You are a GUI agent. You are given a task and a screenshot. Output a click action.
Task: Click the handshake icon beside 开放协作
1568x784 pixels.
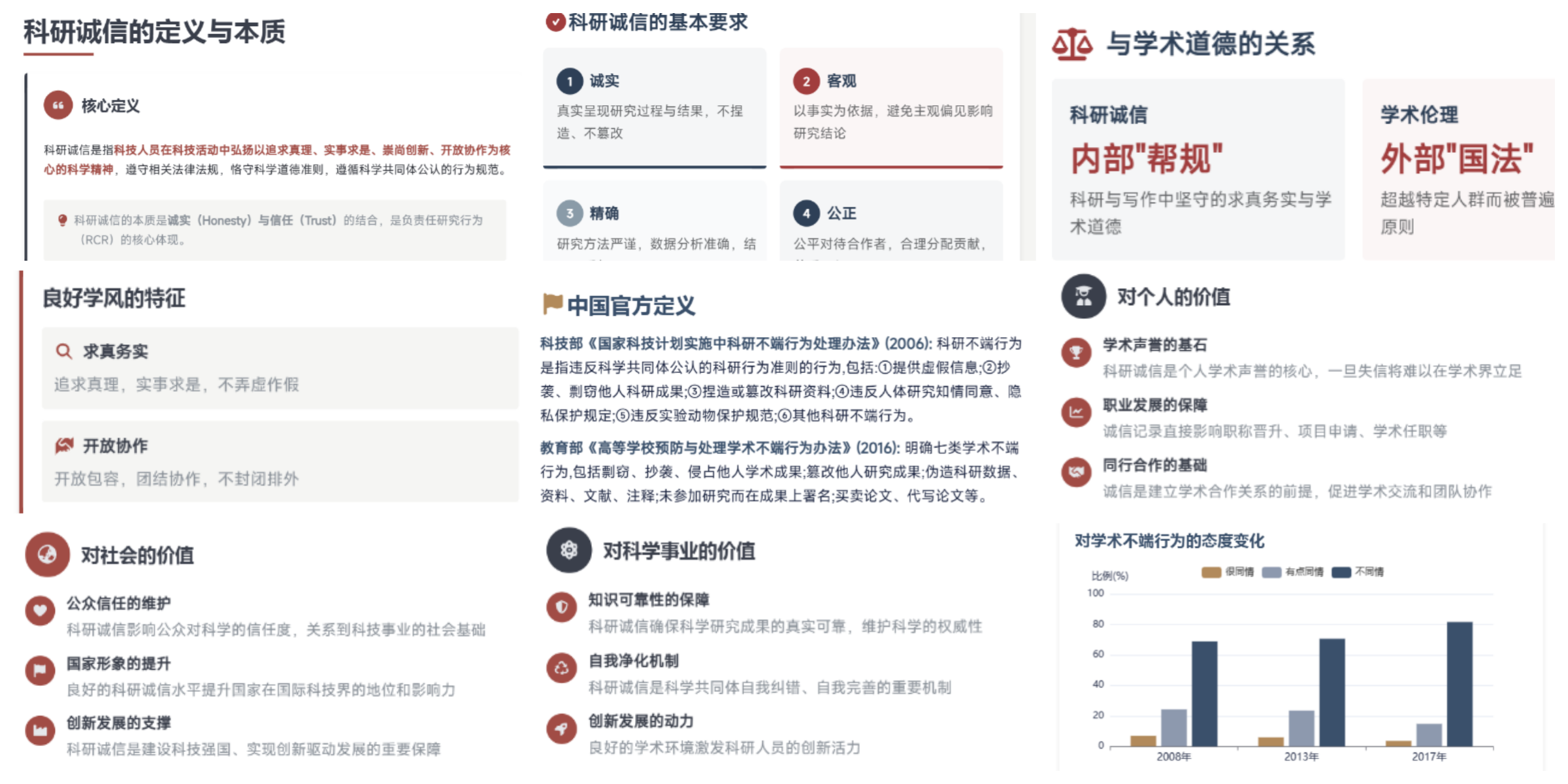(x=64, y=446)
